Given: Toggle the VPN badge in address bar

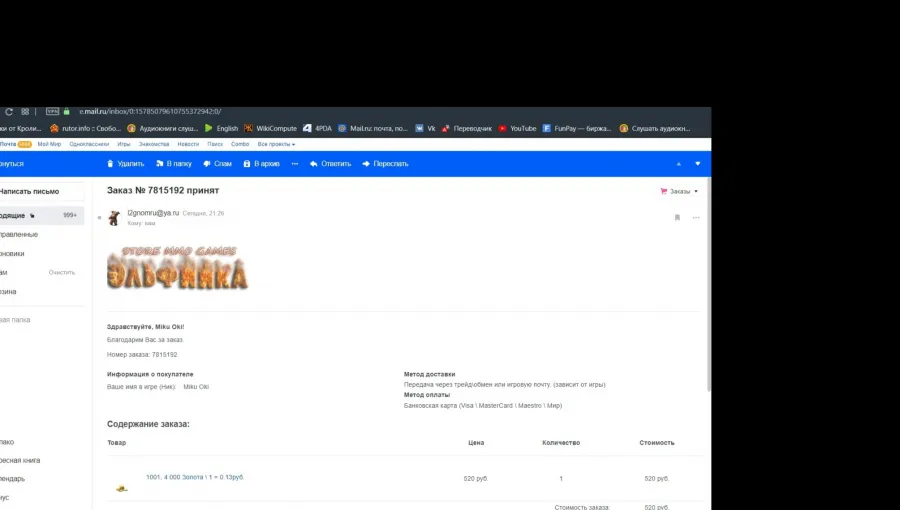Looking at the screenshot, I should (52, 112).
